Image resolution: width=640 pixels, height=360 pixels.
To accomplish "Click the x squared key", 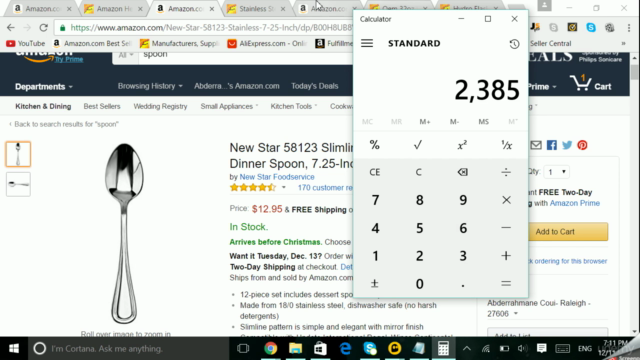I will click(462, 145).
